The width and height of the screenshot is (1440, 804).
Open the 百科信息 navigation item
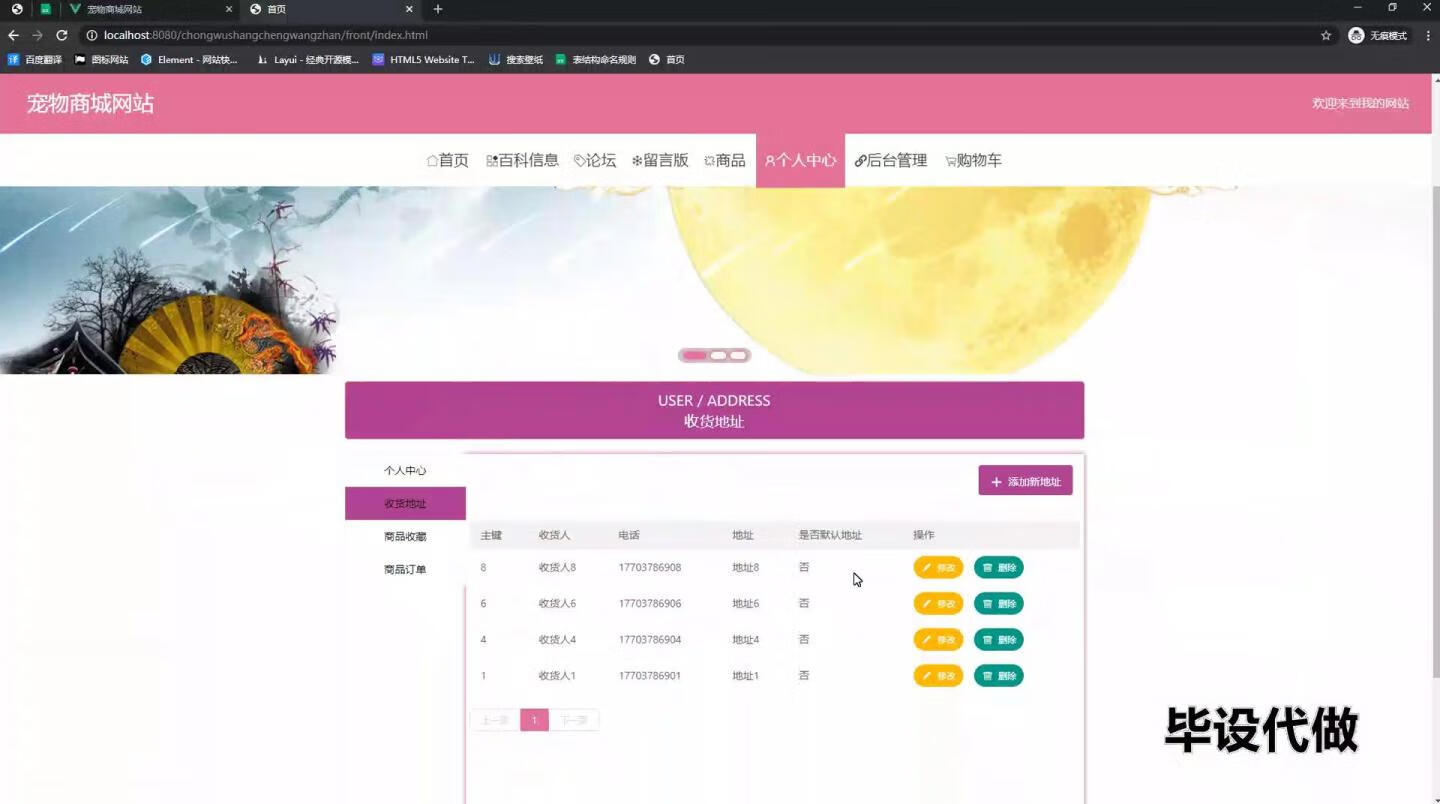(x=522, y=160)
